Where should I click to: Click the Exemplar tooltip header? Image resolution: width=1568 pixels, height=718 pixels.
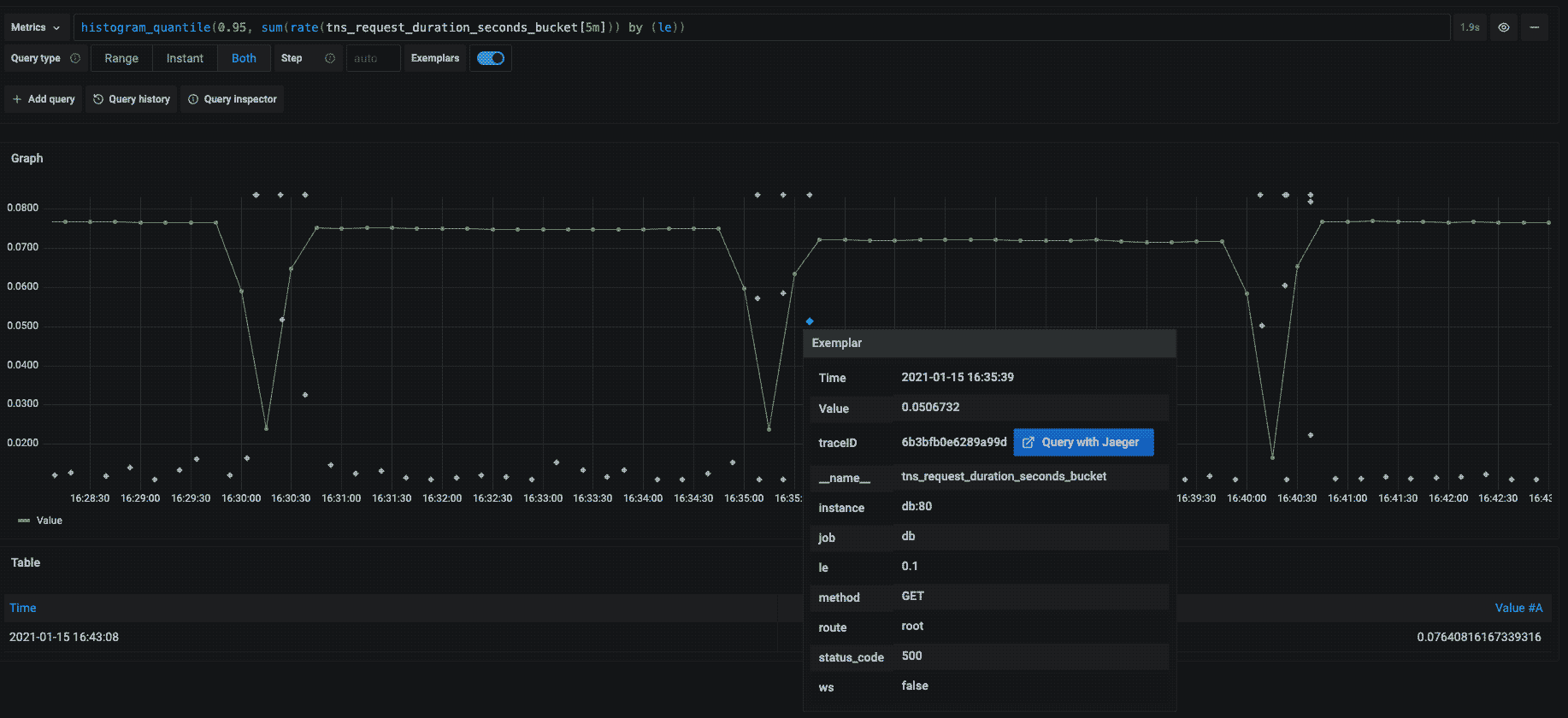[x=989, y=343]
